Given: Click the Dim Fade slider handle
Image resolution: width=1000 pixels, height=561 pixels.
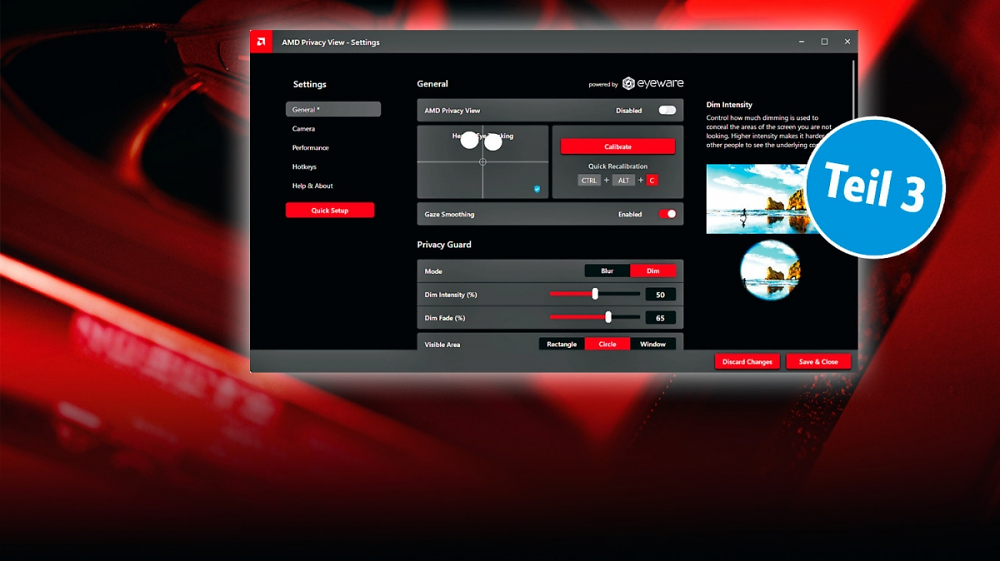Looking at the screenshot, I should (608, 317).
